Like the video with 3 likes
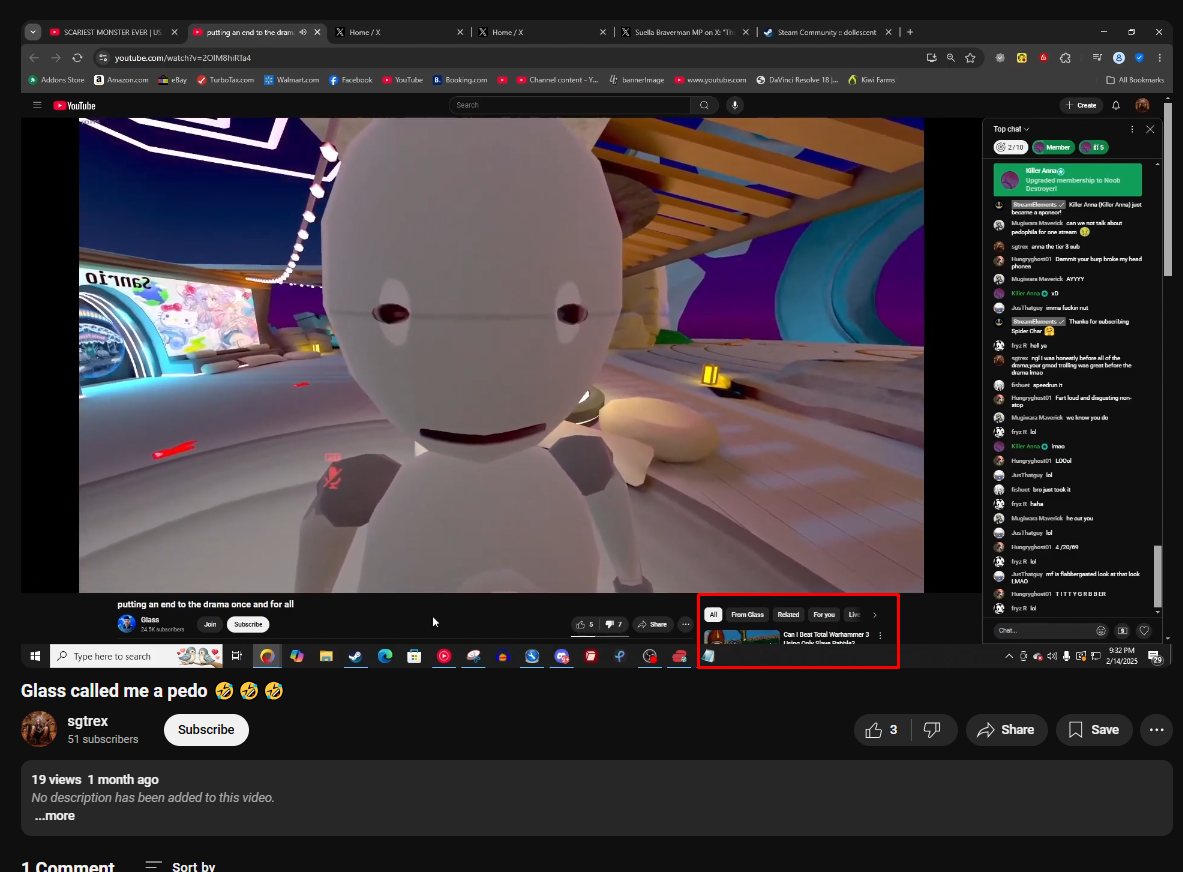The width and height of the screenshot is (1183, 872). (881, 730)
